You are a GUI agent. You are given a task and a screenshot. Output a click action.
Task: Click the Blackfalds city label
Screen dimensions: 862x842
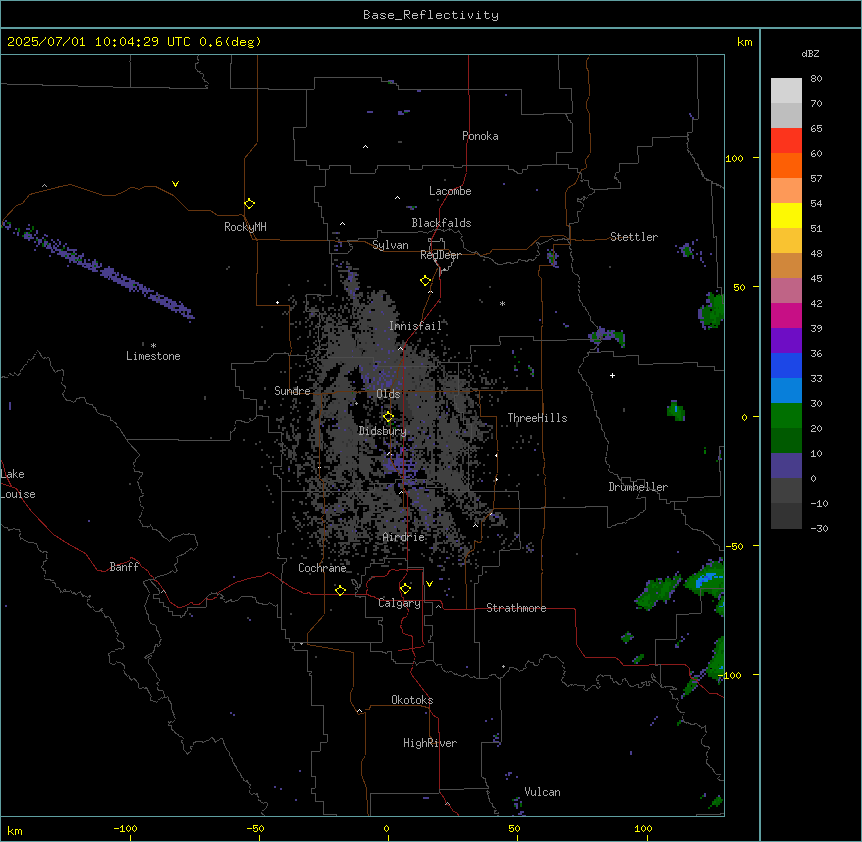441,223
